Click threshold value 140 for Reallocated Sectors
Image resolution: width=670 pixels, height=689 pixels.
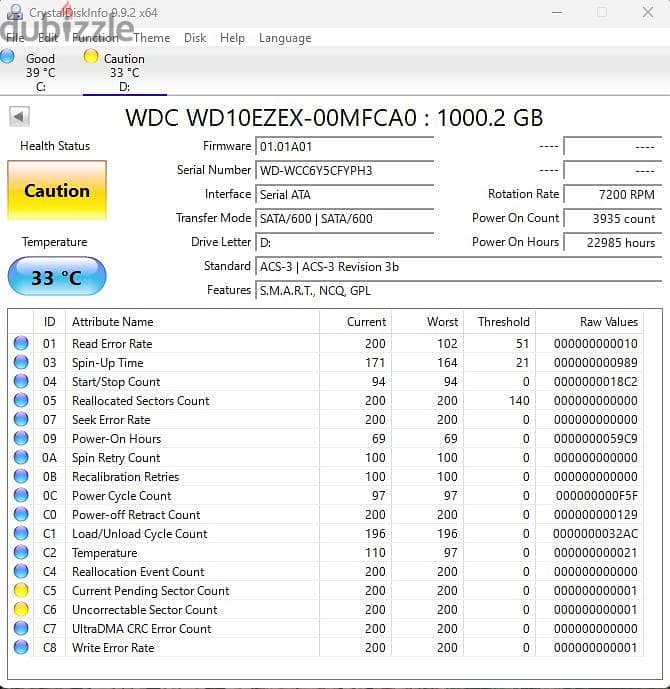(x=519, y=401)
